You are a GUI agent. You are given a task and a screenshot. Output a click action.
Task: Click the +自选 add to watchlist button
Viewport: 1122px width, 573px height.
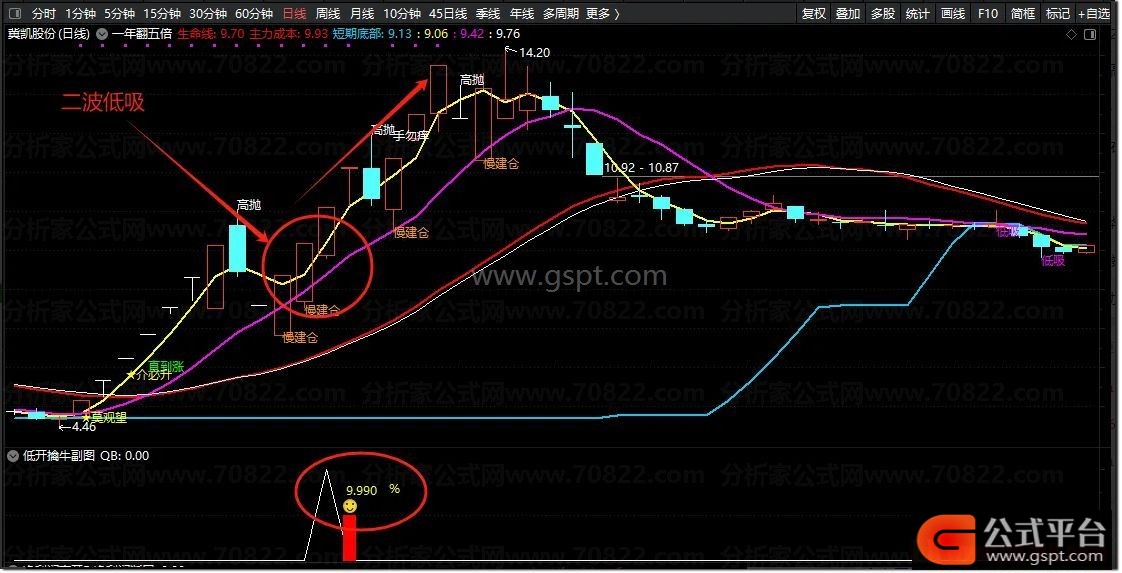(x=1095, y=14)
